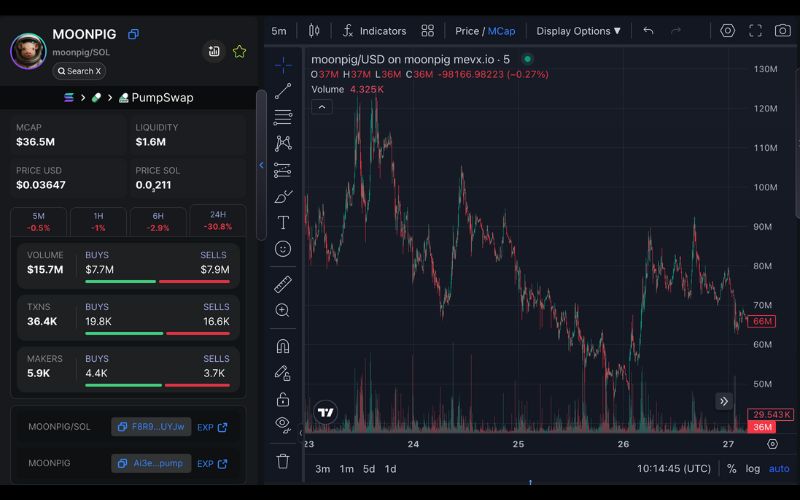Viewport: 800px width, 500px height.
Task: Copy the Ai3e...pump token address
Action: (151, 463)
